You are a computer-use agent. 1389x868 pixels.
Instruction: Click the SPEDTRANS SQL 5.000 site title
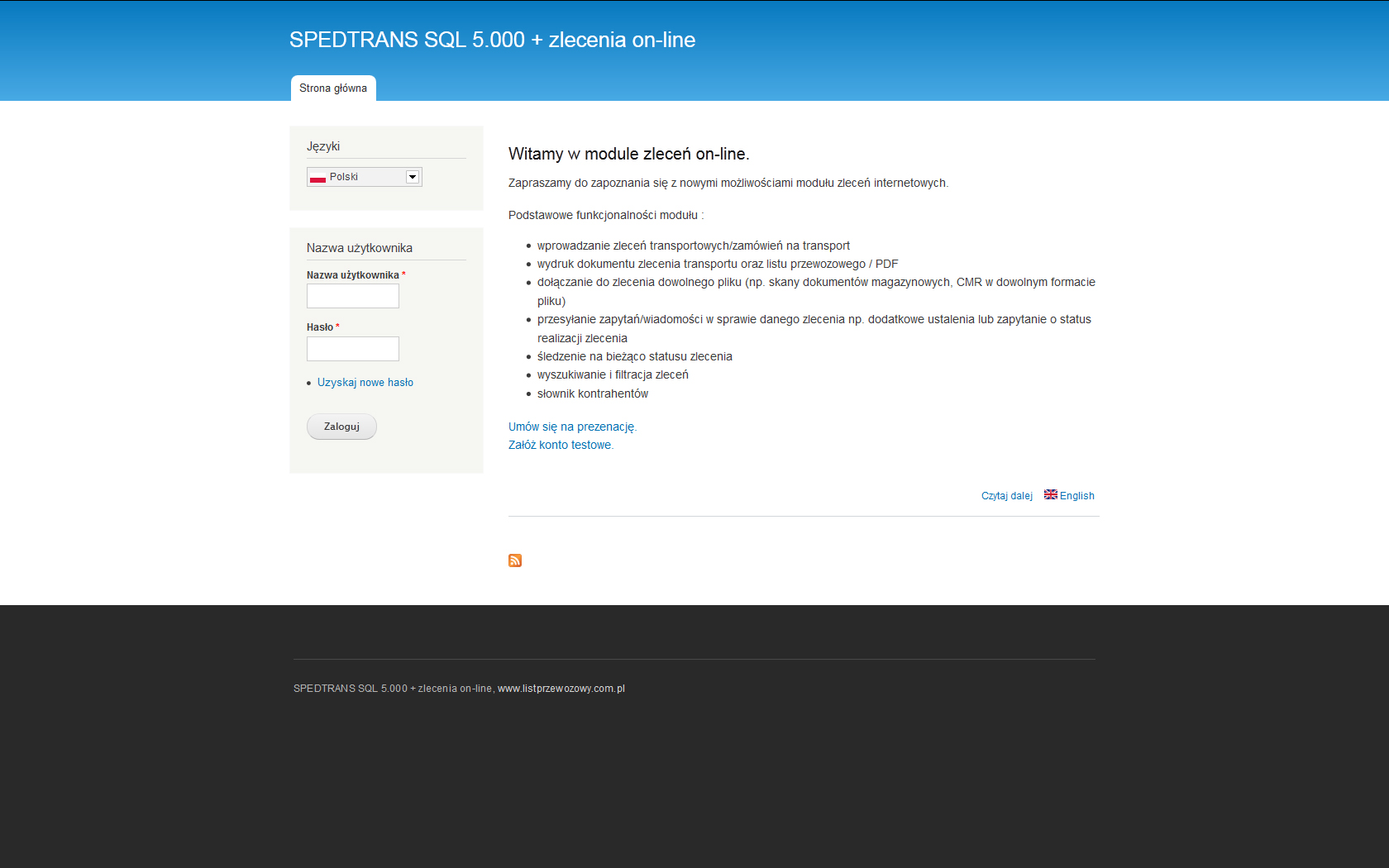tap(492, 40)
